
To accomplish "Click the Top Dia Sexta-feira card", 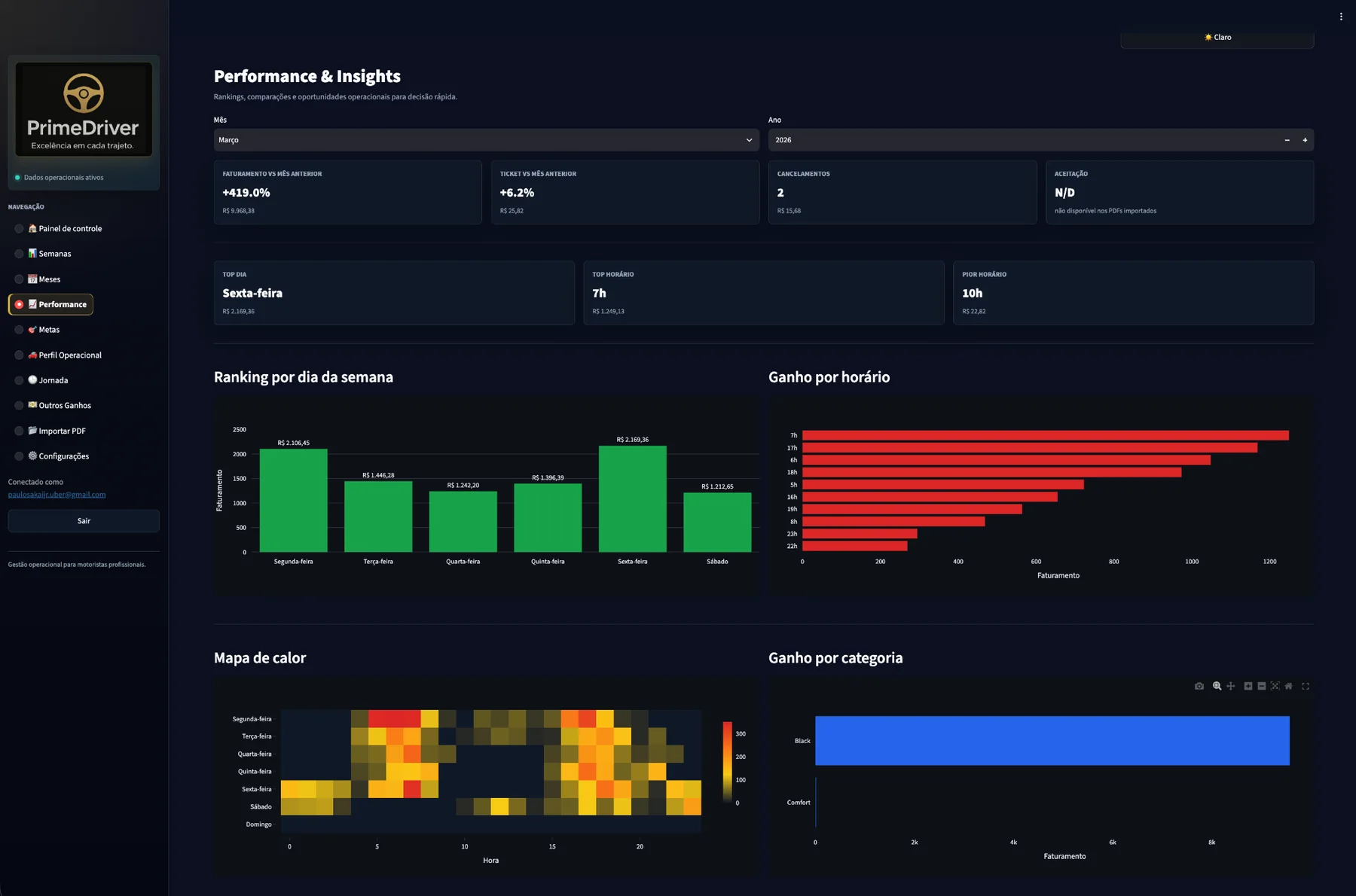I will 394,293.
